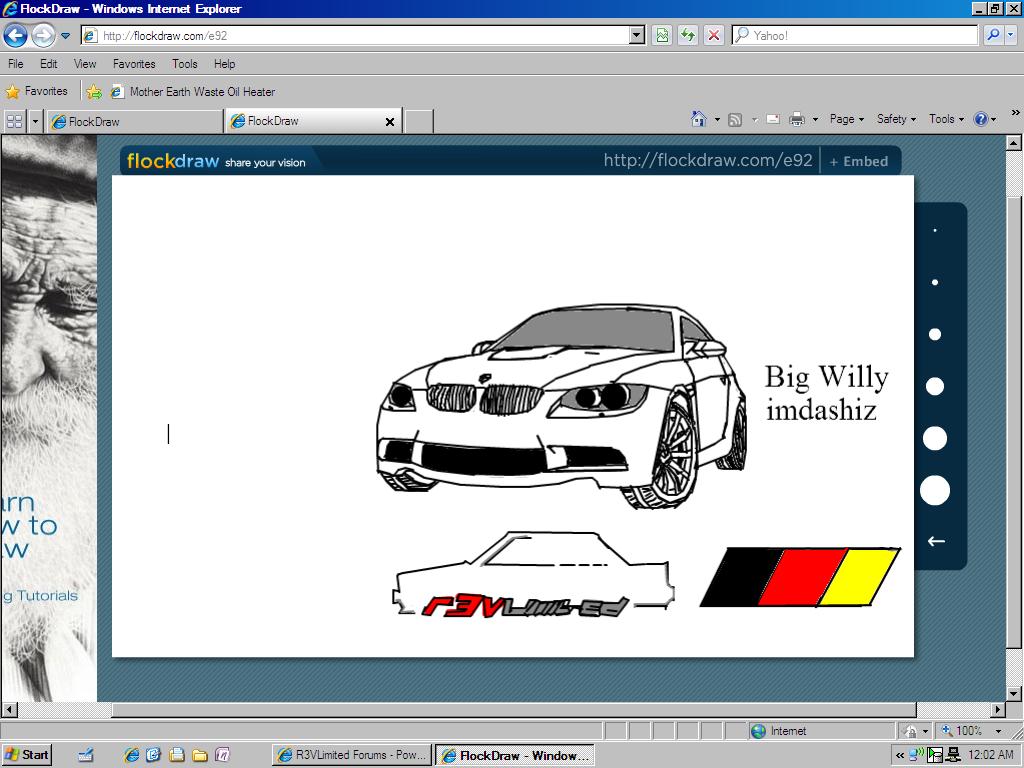Open Mother Earth Waste Oil Heater favorite
This screenshot has width=1024, height=768.
(202, 91)
